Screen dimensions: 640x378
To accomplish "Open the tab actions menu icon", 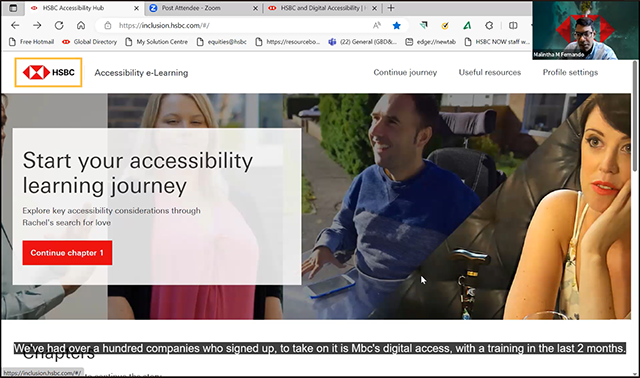I will click(13, 8).
